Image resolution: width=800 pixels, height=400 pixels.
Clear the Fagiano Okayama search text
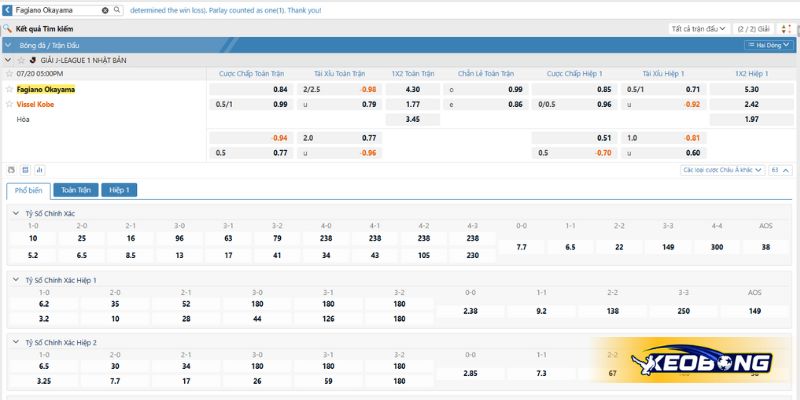point(105,10)
